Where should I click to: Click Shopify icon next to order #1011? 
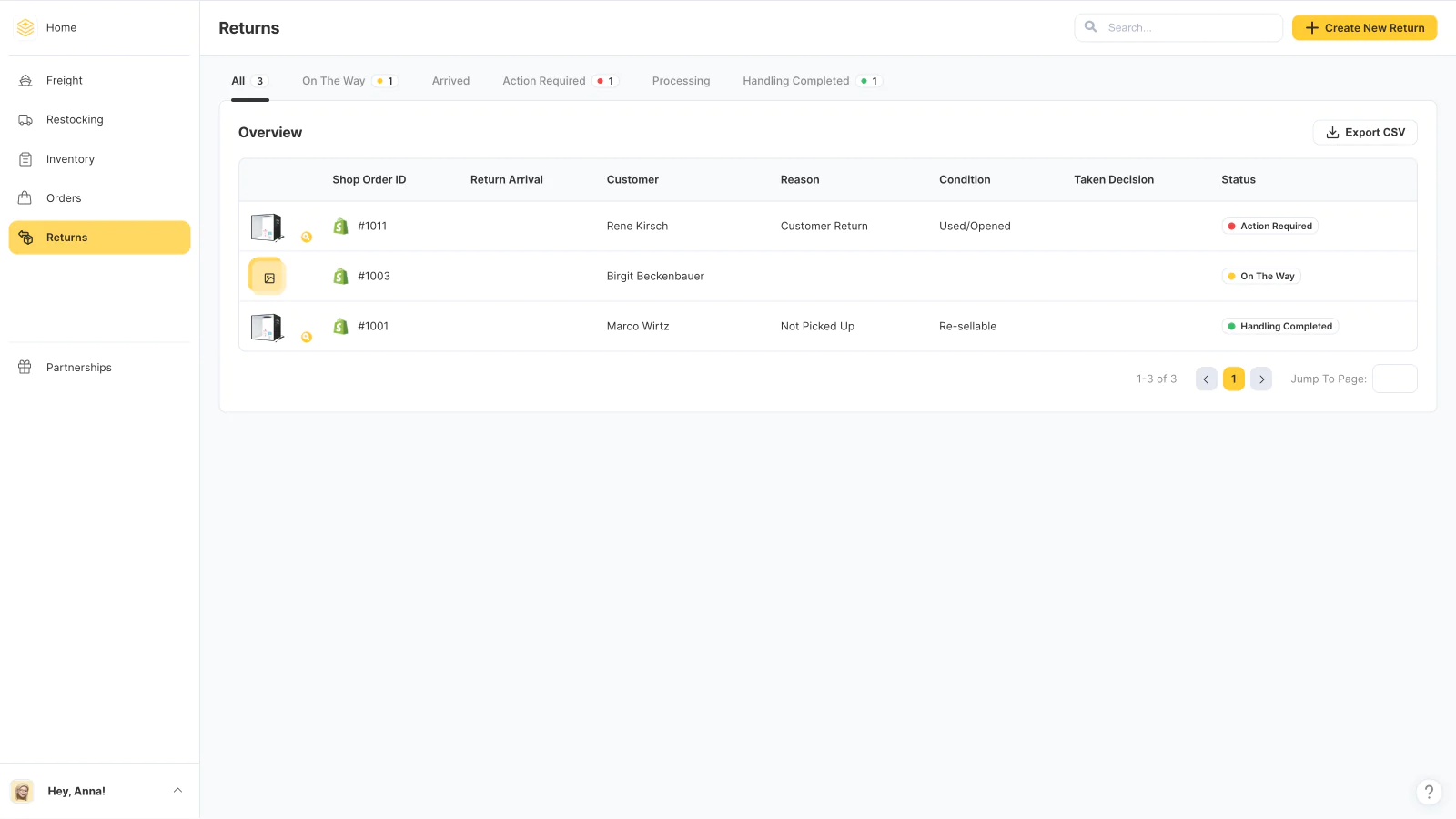340,227
